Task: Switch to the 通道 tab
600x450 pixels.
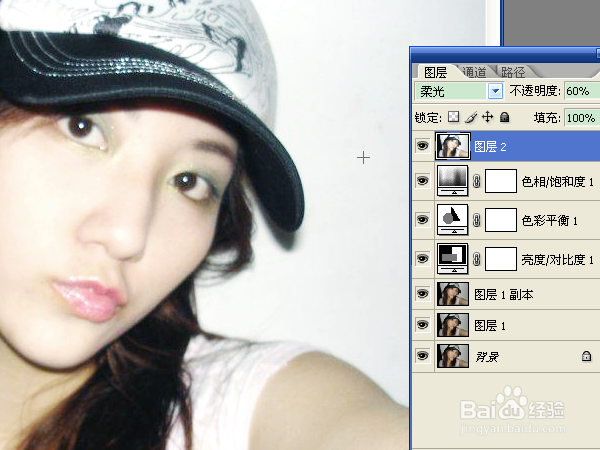Action: pyautogui.click(x=474, y=72)
